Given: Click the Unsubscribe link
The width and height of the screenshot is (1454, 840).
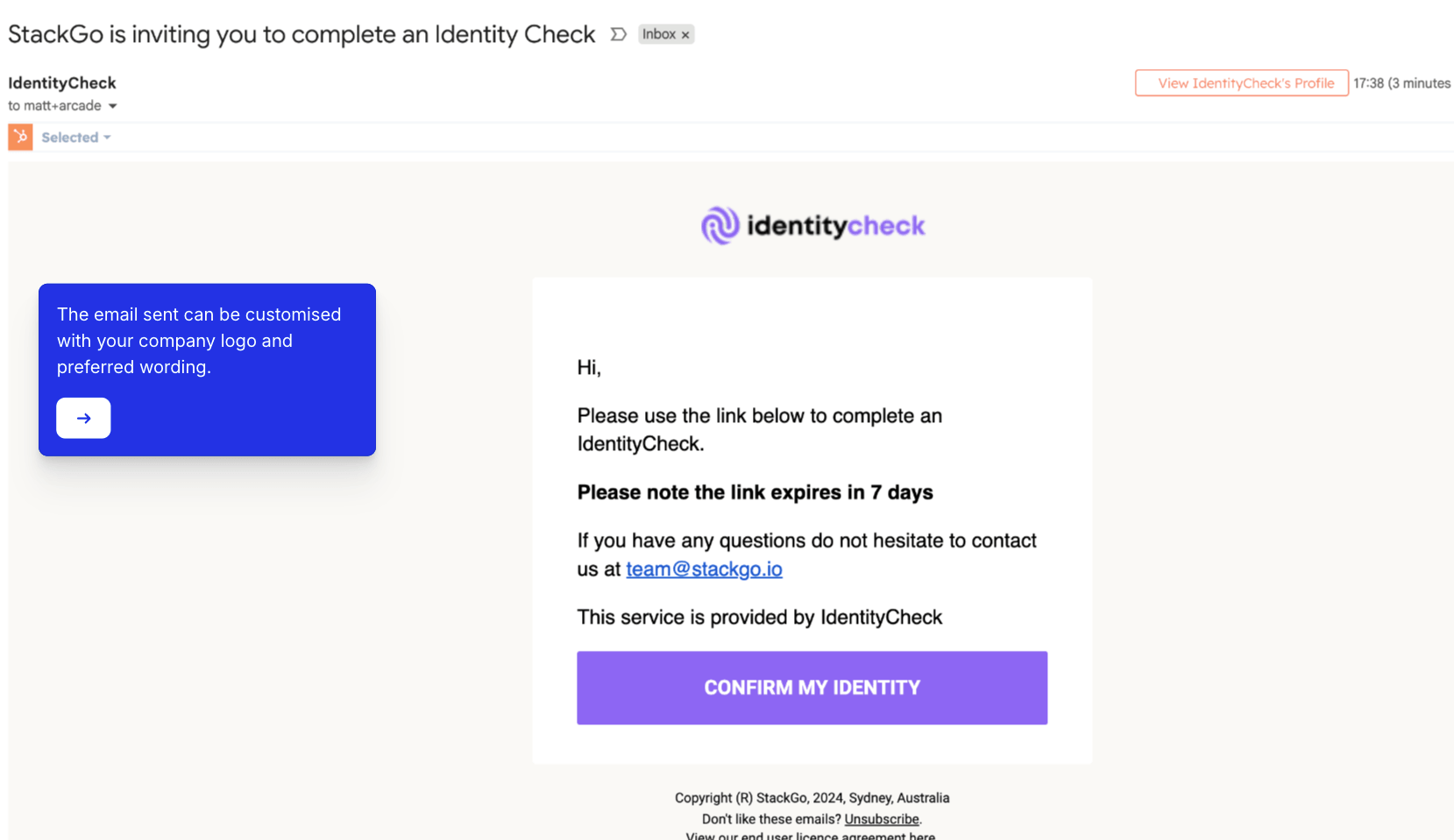Looking at the screenshot, I should pyautogui.click(x=881, y=819).
